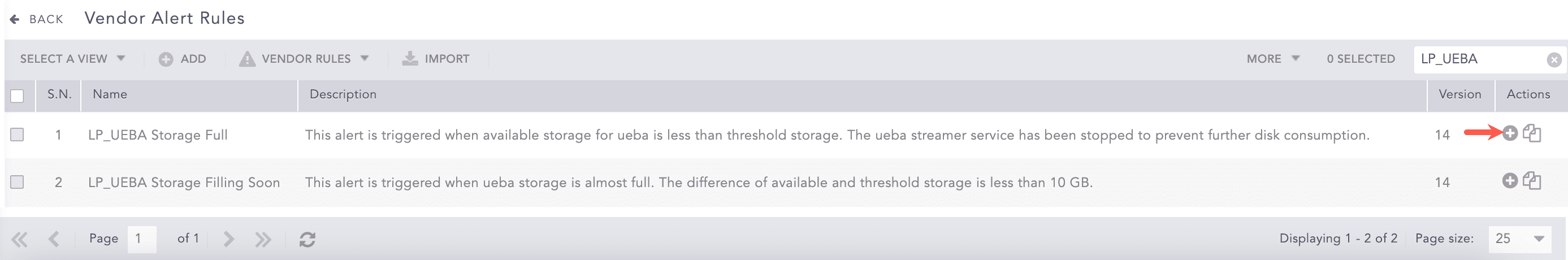Clone the LP_UEBA Storage Full rule

[x=1531, y=133]
